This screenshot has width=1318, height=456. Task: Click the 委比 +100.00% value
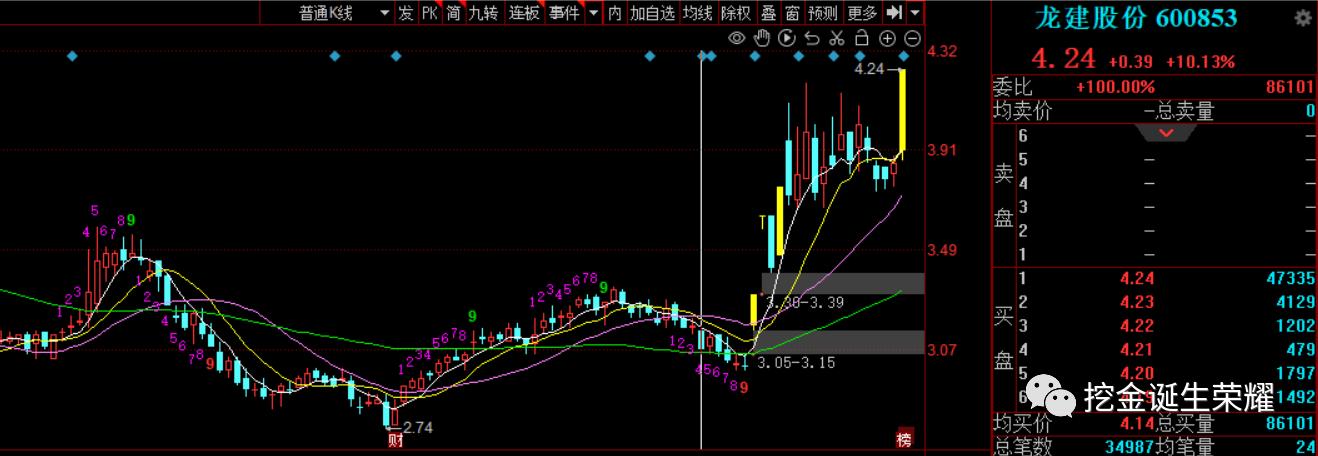[1115, 87]
